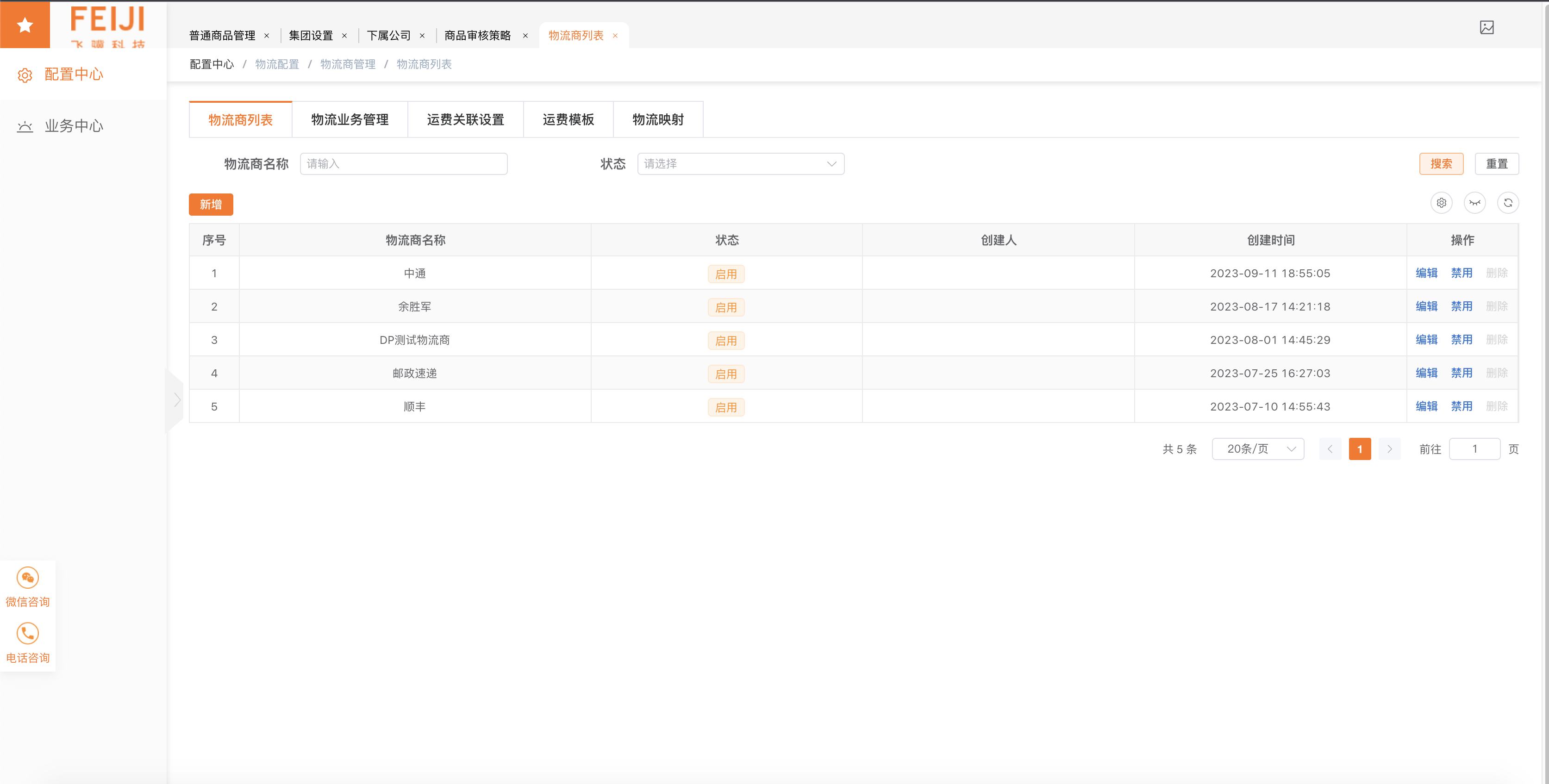This screenshot has width=1549, height=784.
Task: Click the image icon at top right
Action: [x=1487, y=27]
